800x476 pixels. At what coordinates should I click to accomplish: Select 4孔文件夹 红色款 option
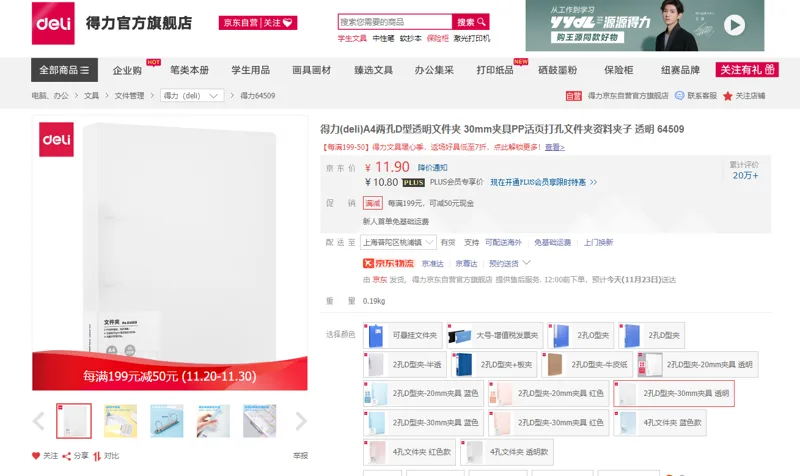[x=409, y=452]
